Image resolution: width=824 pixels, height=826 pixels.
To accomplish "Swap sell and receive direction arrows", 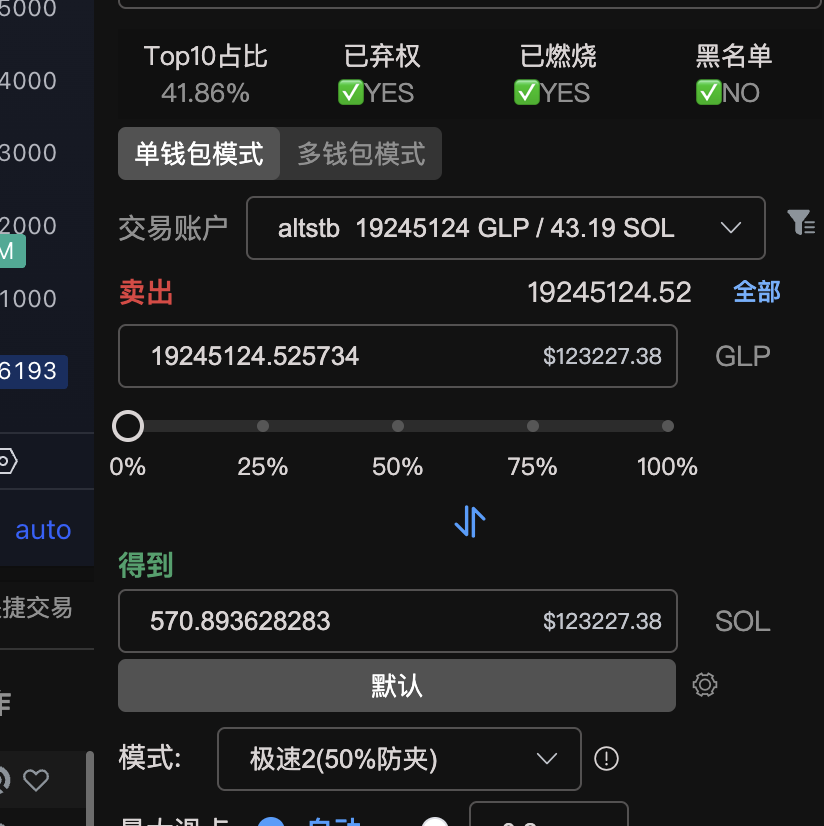I will (470, 522).
